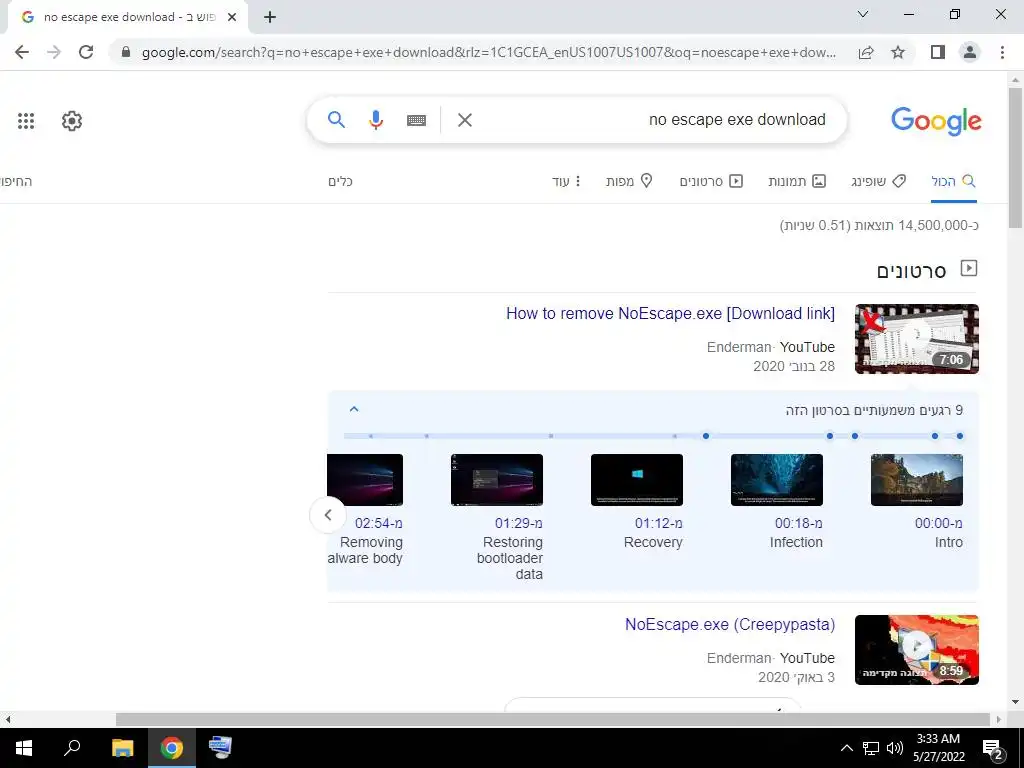Show hidden system tray icons
Image resolution: width=1024 pixels, height=768 pixels.
coord(846,748)
